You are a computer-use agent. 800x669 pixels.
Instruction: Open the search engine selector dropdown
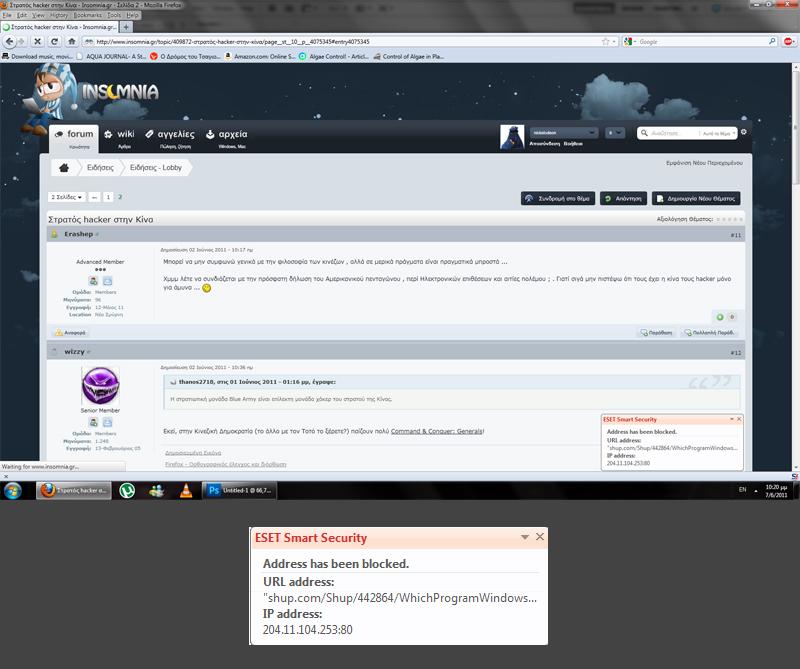629,41
